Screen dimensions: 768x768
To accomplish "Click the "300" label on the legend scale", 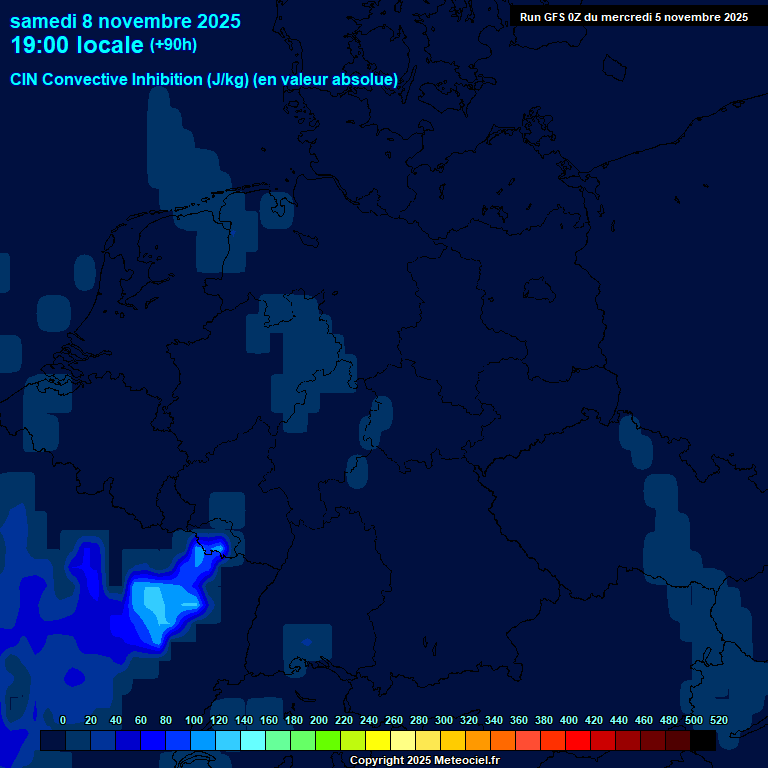I will (x=444, y=720).
